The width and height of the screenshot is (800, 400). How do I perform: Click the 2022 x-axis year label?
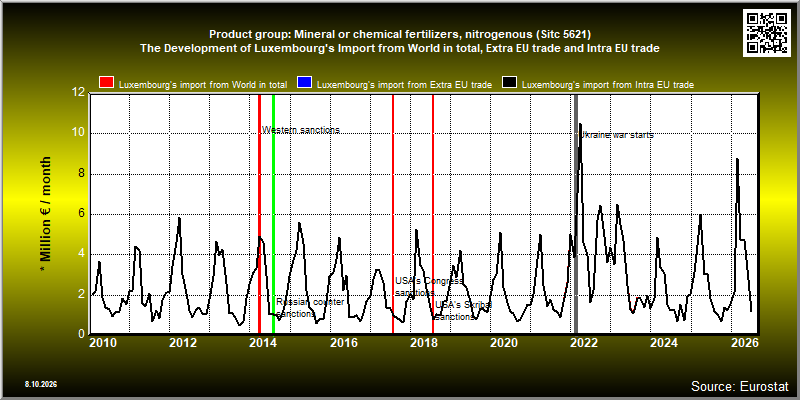[x=583, y=343]
